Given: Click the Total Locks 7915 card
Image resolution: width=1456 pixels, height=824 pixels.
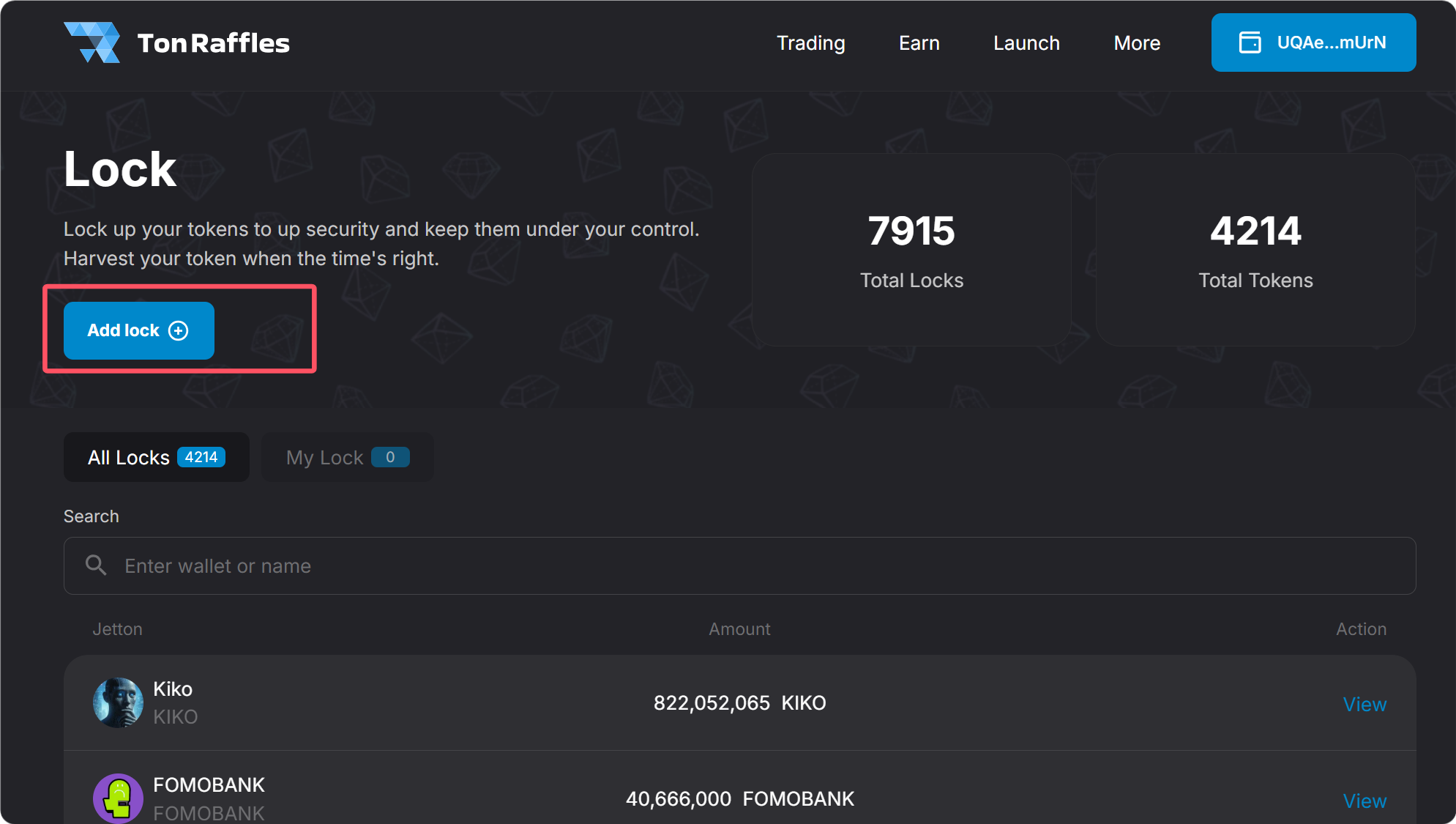Looking at the screenshot, I should coord(911,250).
